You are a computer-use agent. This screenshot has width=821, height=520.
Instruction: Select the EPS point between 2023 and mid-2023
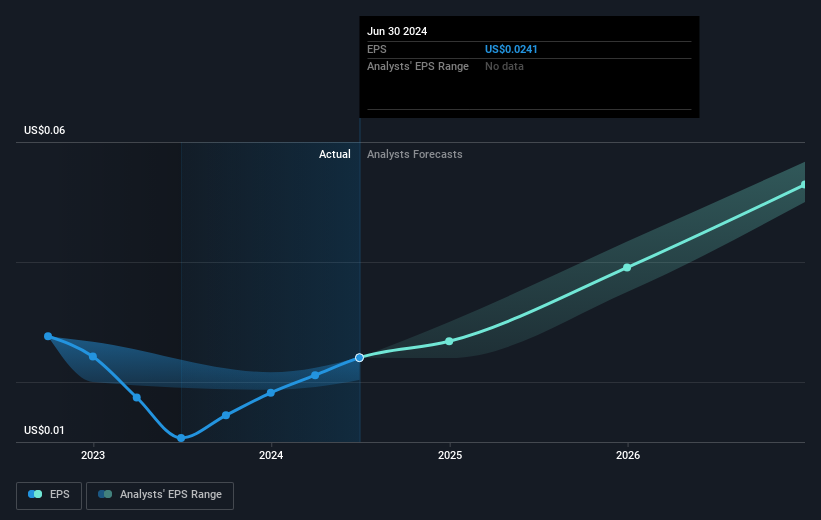pos(137,397)
